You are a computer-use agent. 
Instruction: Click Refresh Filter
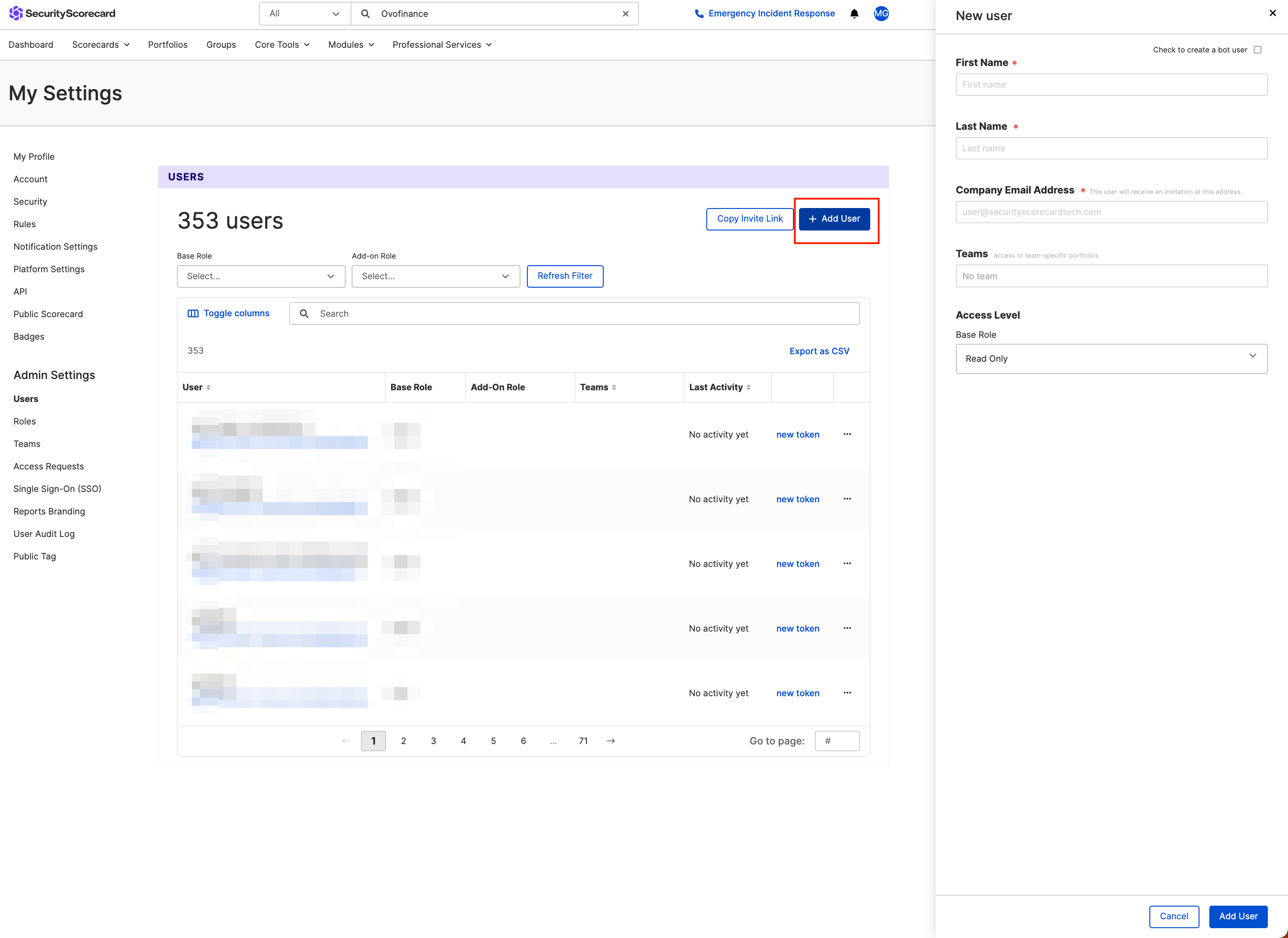coord(565,277)
